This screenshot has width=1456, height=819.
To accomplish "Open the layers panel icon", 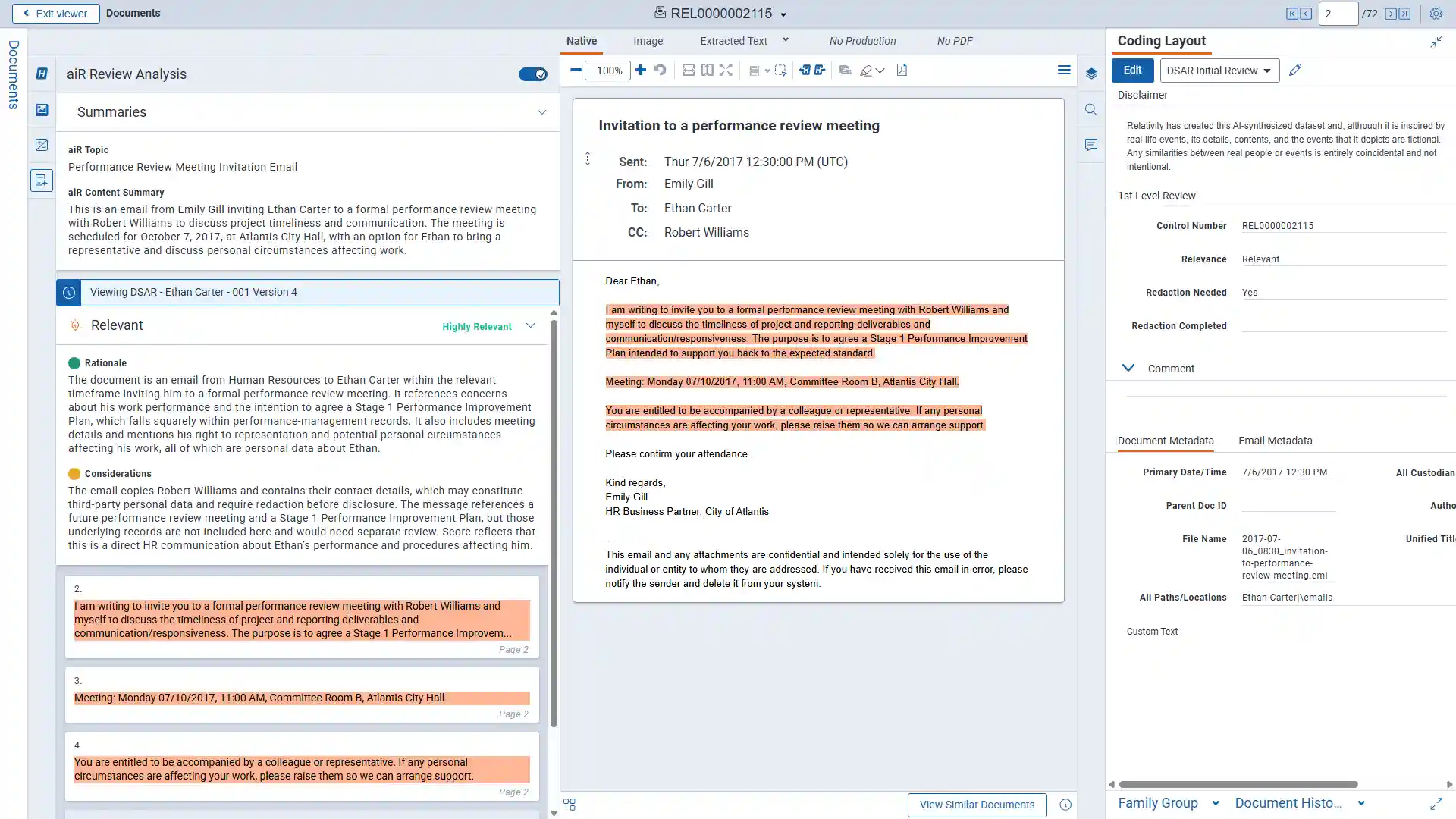I will [x=1091, y=74].
